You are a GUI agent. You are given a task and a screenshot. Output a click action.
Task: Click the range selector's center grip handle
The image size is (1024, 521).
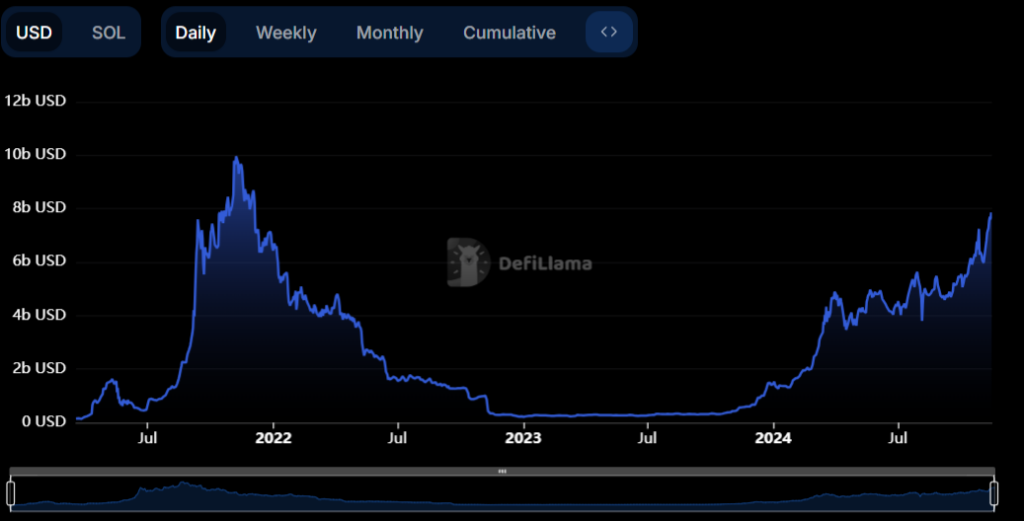tap(502, 471)
